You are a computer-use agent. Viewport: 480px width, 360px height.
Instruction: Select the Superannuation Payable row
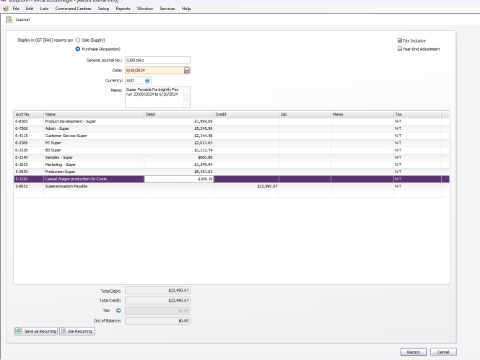pos(231,186)
